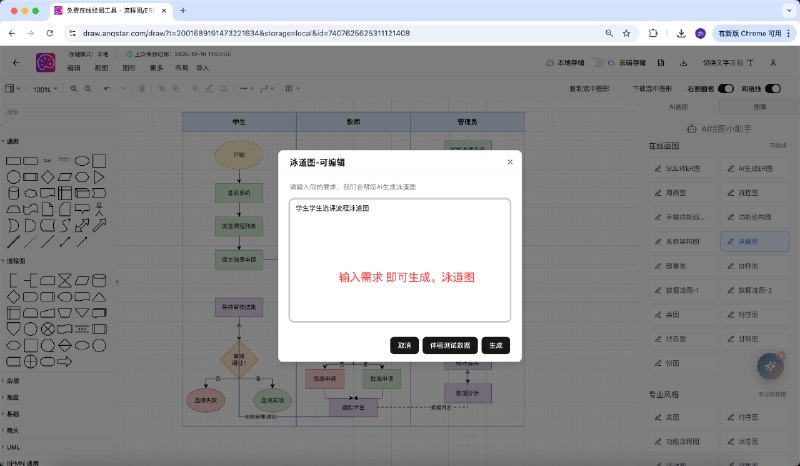The image size is (800, 466).
Task: Select 数据流图-1 option
Action: [x=683, y=290]
